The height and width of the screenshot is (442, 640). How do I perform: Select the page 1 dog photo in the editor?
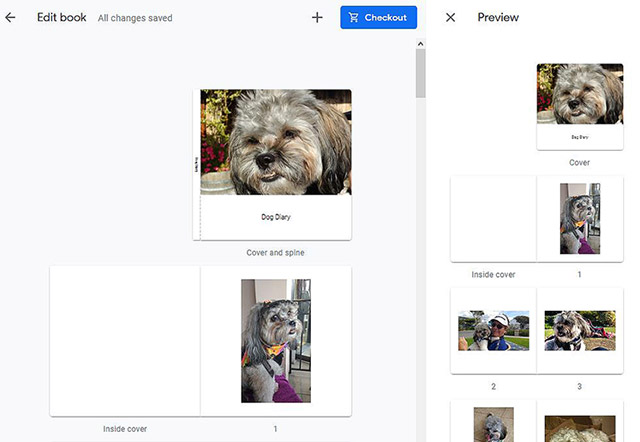[276, 341]
